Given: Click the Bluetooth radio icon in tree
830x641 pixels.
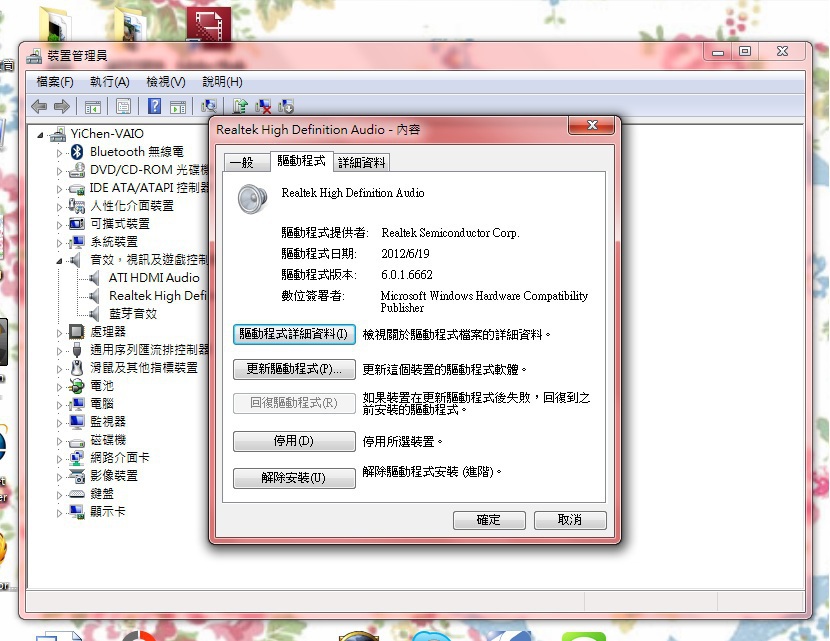Looking at the screenshot, I should pos(77,152).
